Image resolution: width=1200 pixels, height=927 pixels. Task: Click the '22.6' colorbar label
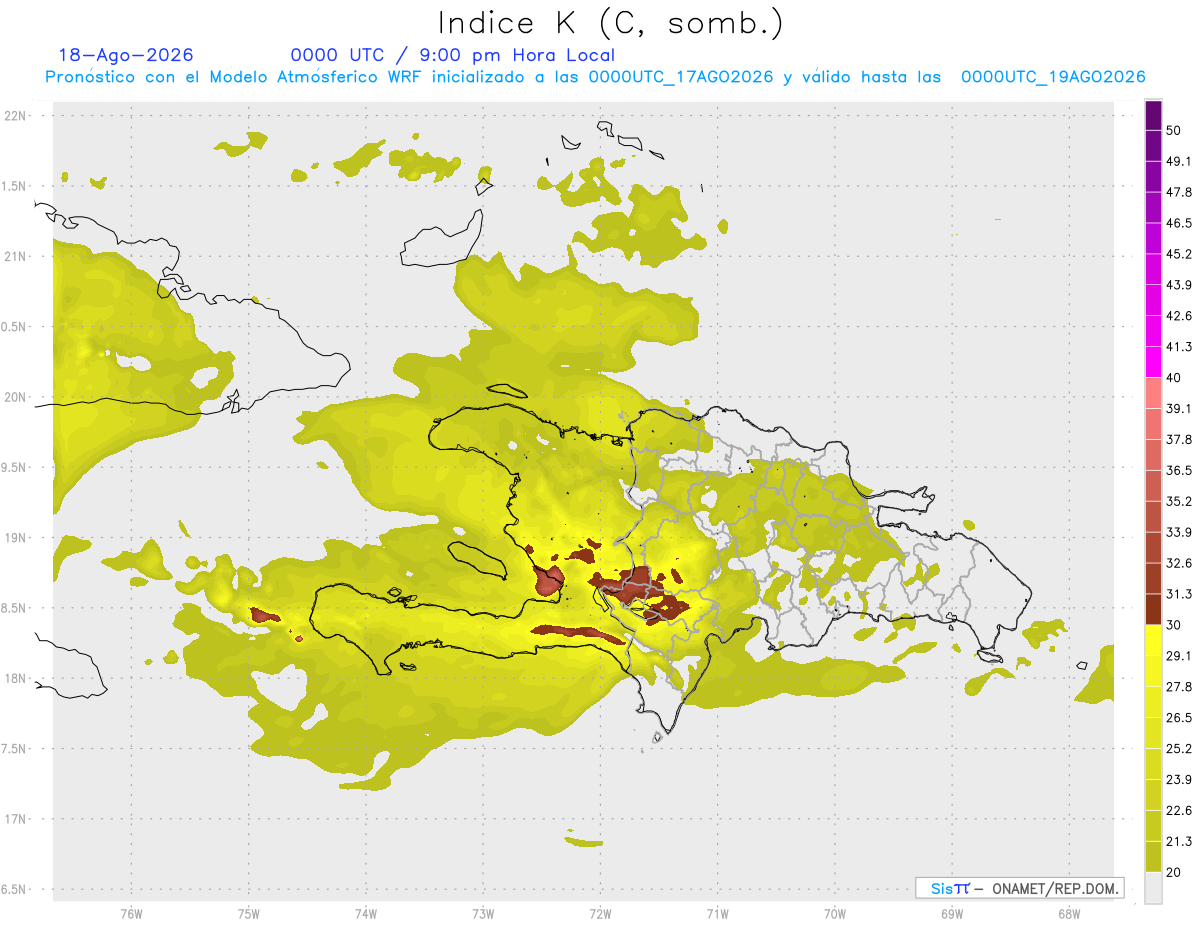(x=1180, y=811)
